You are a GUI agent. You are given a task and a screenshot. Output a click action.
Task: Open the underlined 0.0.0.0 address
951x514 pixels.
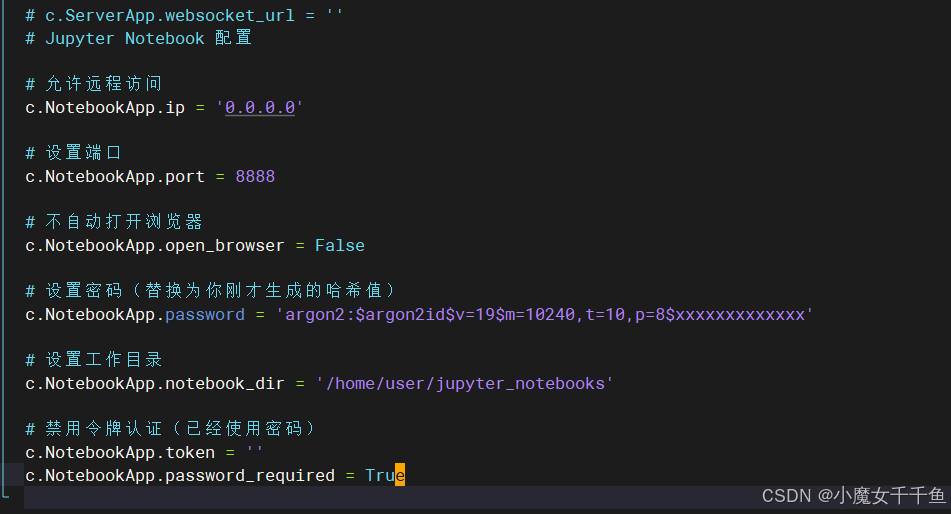tap(260, 107)
